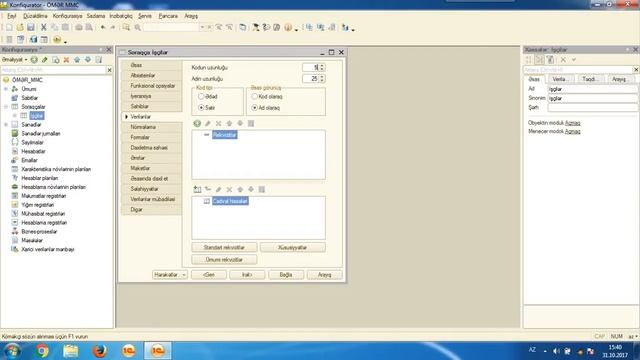Click the volume speaker tray icon
Viewport: 640px width, 360px height.
pyautogui.click(x=556, y=351)
